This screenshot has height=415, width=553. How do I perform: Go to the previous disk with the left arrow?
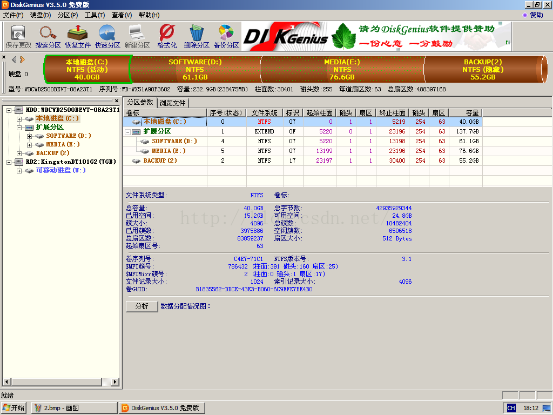(14, 60)
